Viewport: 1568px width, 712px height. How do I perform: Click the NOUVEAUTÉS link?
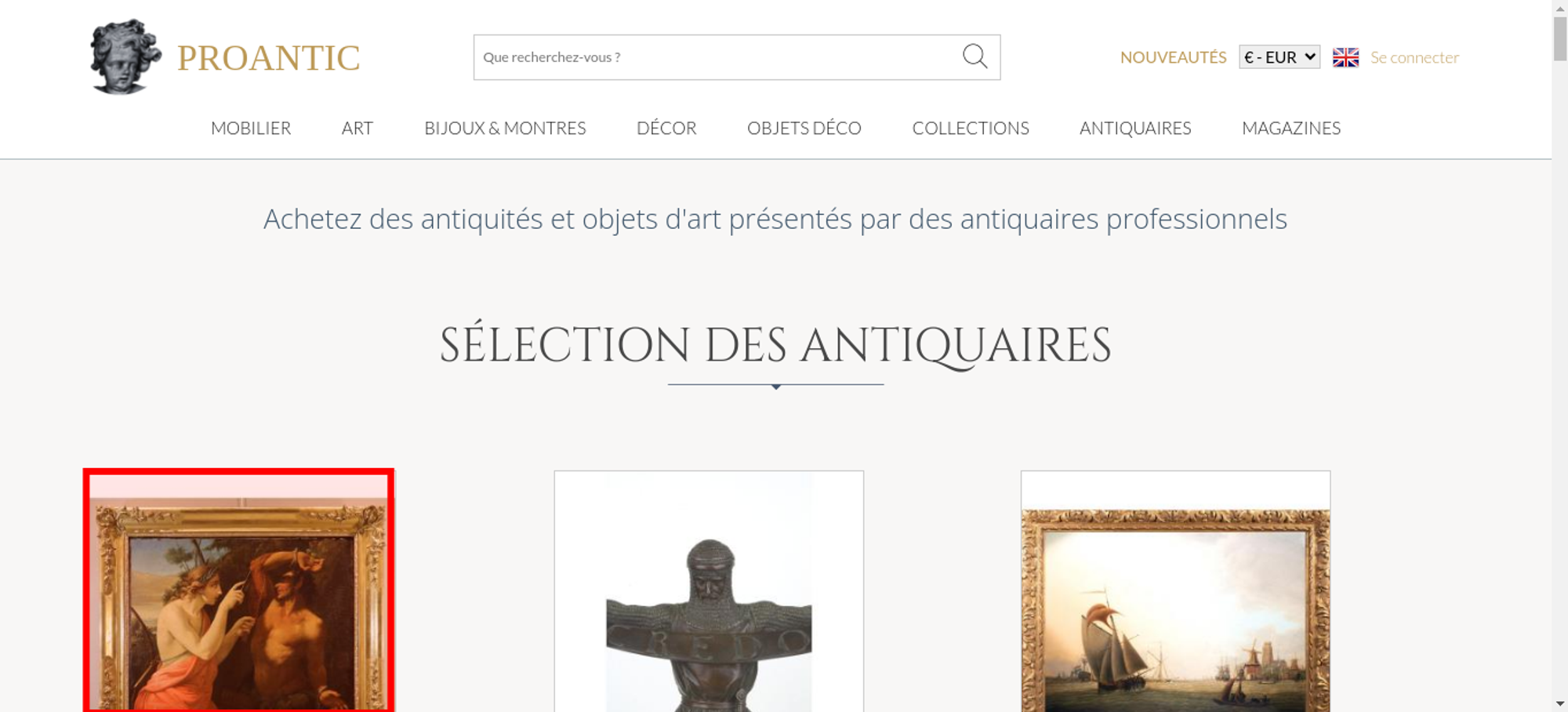(x=1173, y=57)
